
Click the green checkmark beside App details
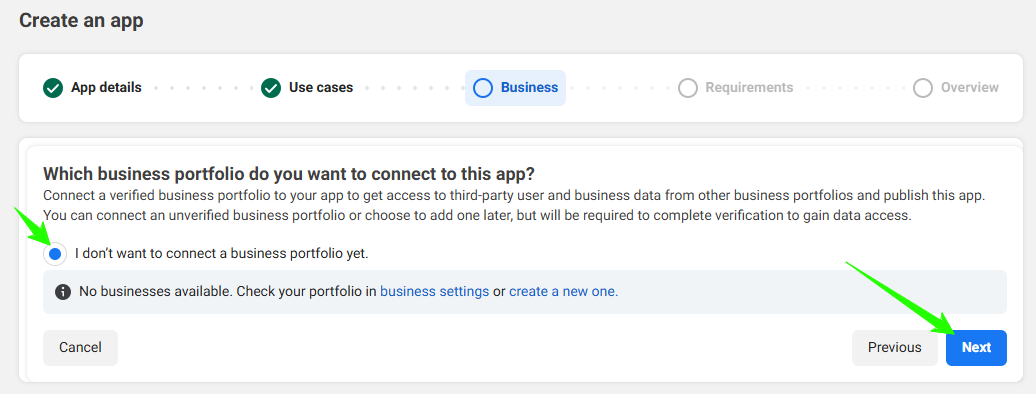pyautogui.click(x=53, y=88)
